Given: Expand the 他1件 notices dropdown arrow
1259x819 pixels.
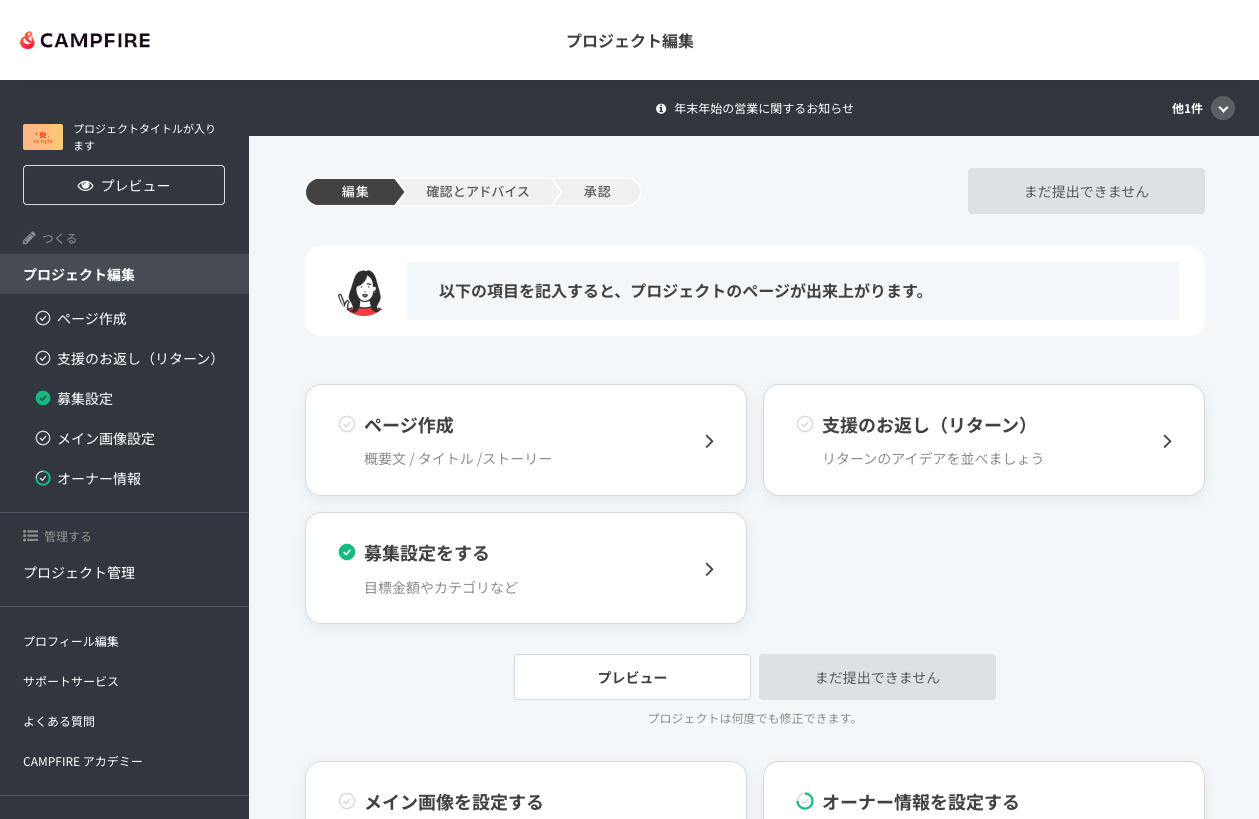Looking at the screenshot, I should tap(1223, 108).
